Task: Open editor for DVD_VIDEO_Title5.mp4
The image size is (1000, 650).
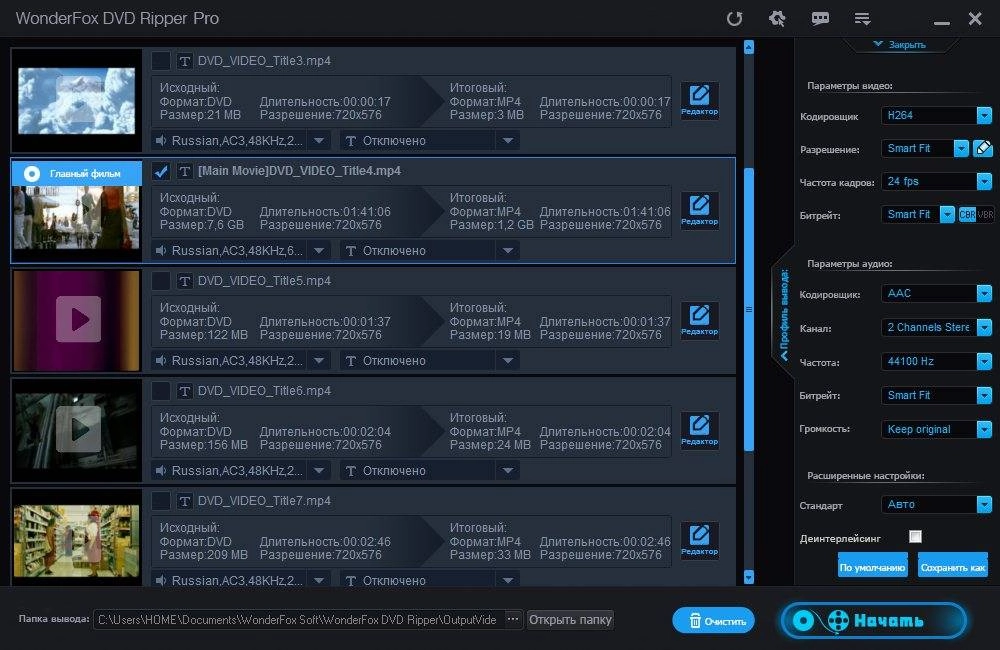Action: (700, 321)
